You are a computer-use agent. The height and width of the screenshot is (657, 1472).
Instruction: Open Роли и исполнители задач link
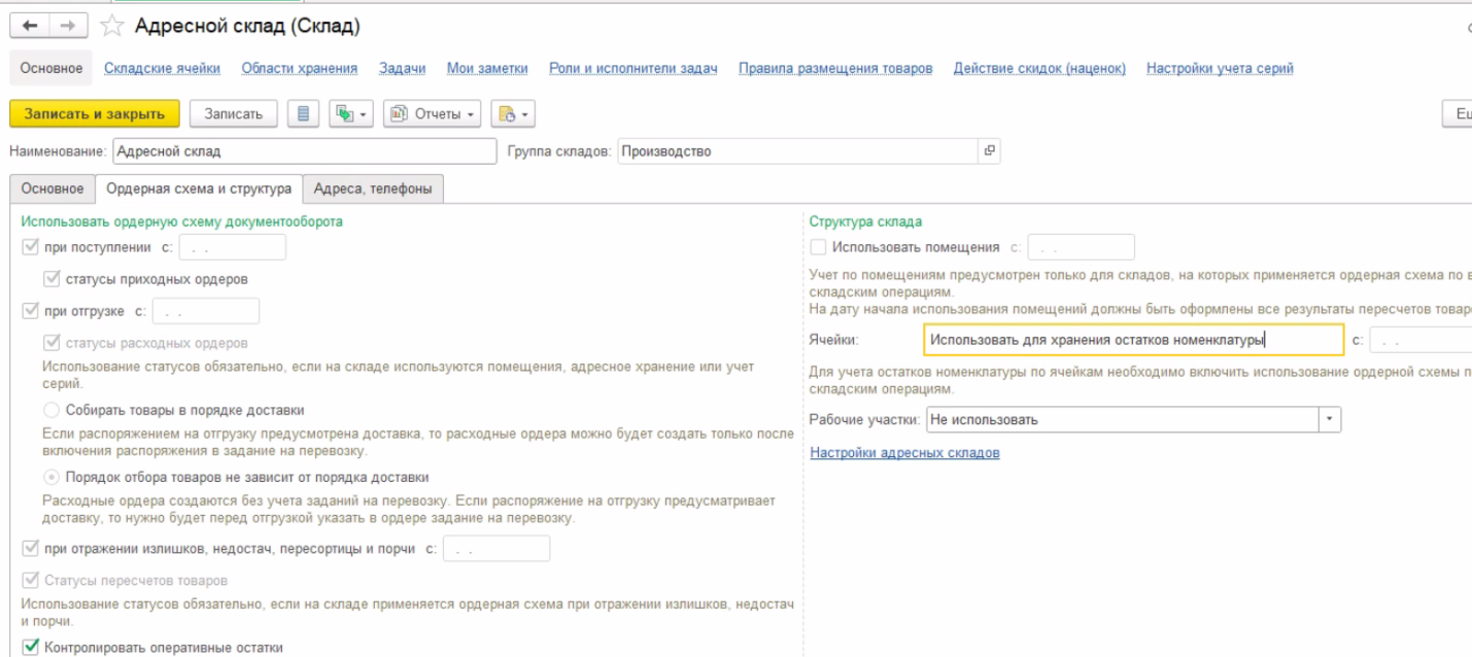point(633,68)
